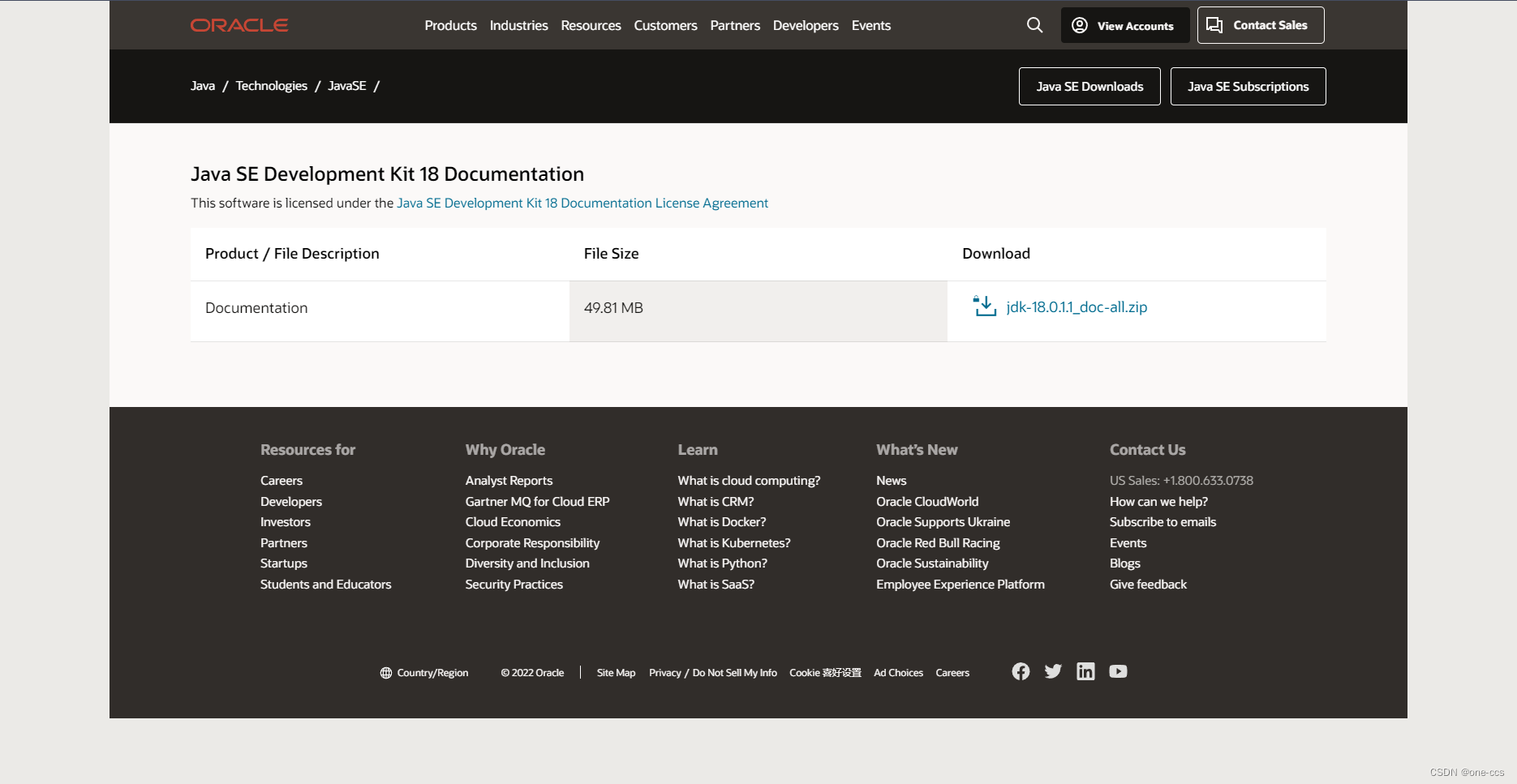Viewport: 1517px width, 784px height.
Task: Open Oracle's Facebook page icon
Action: [1021, 671]
